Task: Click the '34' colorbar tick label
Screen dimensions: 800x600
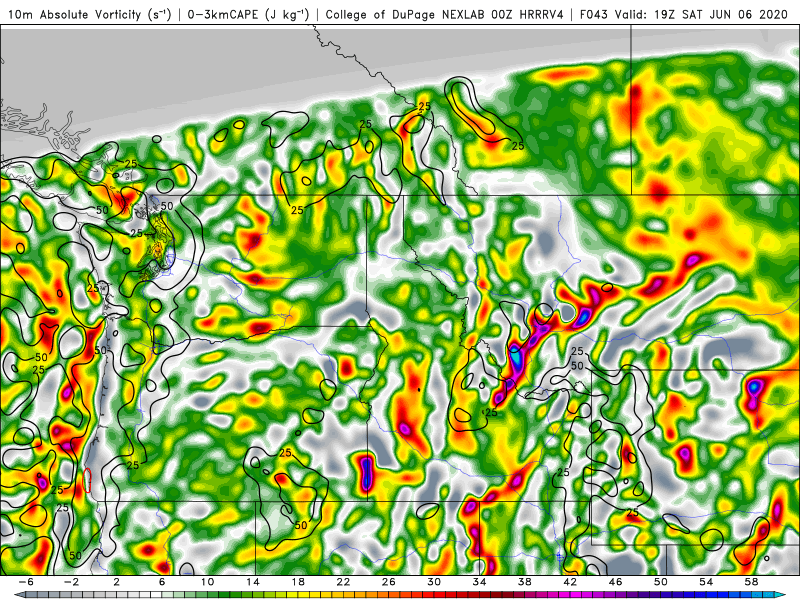Action: pyautogui.click(x=480, y=582)
